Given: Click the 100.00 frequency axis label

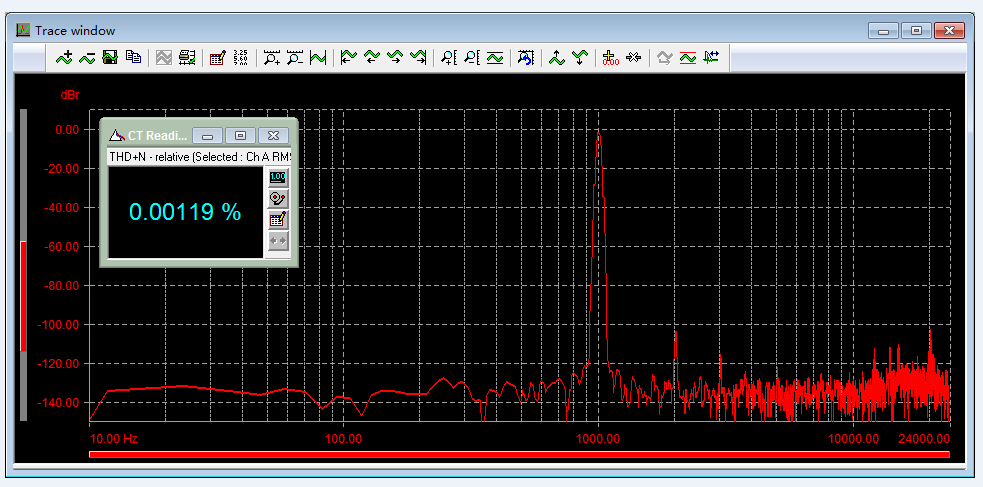Looking at the screenshot, I should 344,439.
